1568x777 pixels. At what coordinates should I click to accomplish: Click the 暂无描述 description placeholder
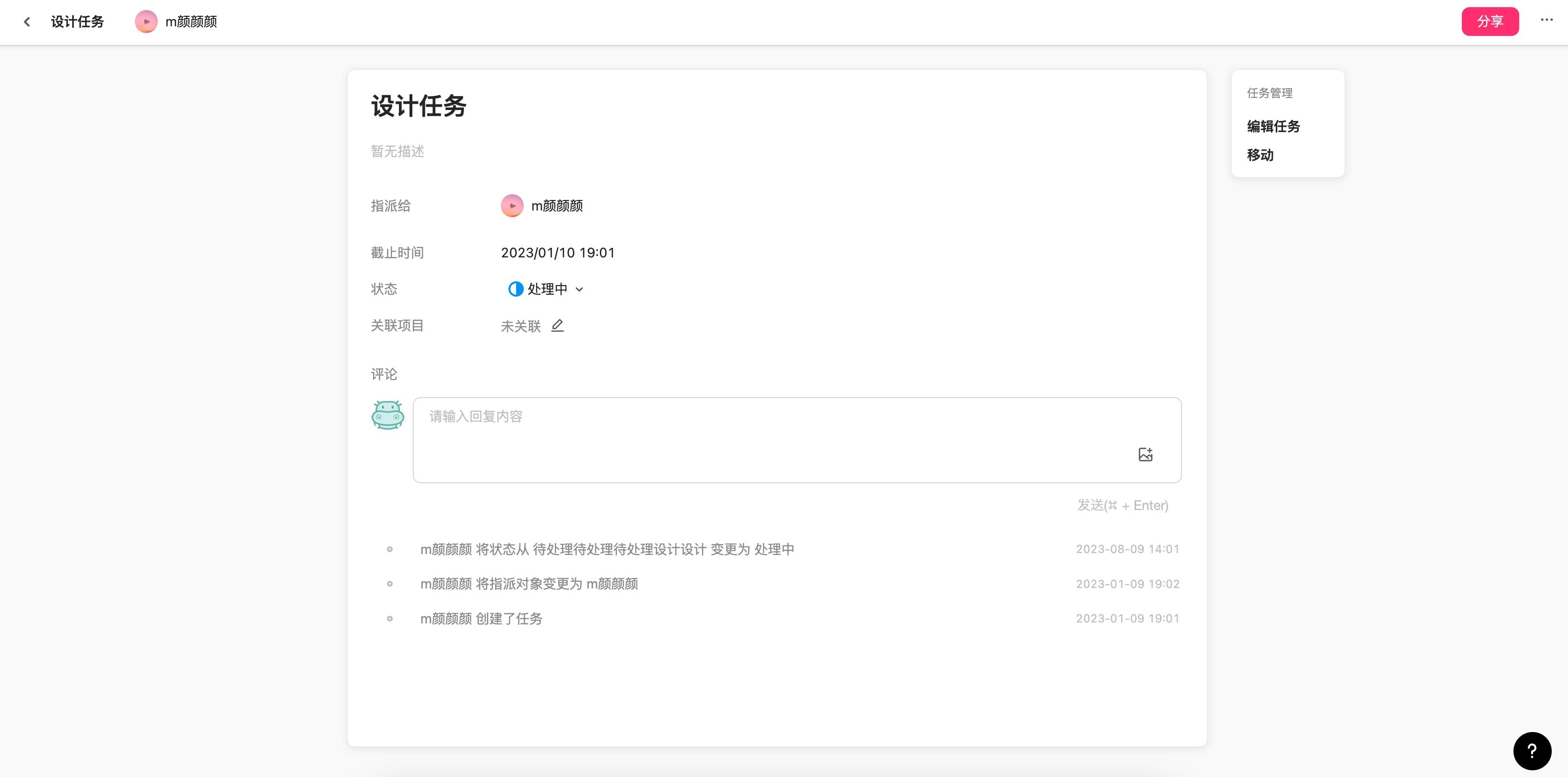[x=398, y=151]
